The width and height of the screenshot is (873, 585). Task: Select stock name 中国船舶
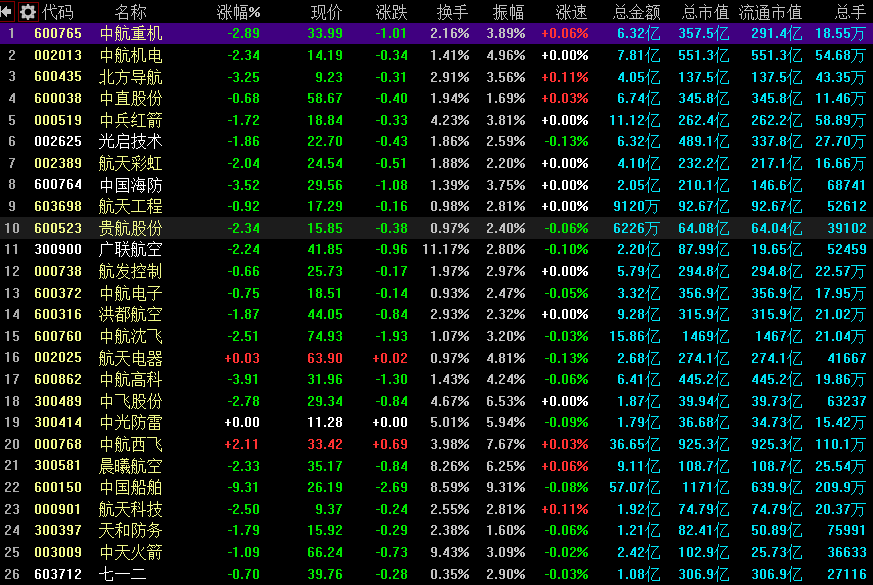pos(131,487)
